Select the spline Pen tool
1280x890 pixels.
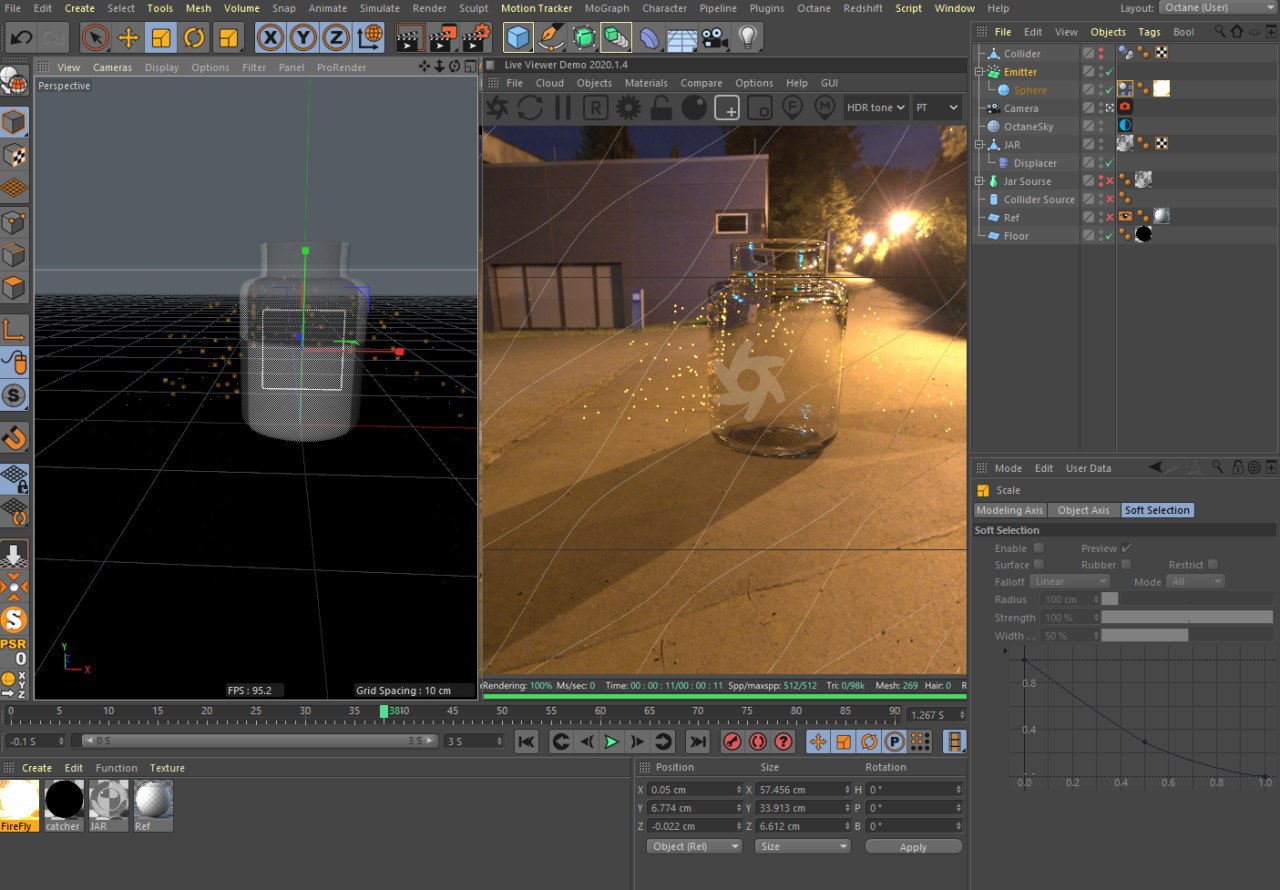(550, 39)
